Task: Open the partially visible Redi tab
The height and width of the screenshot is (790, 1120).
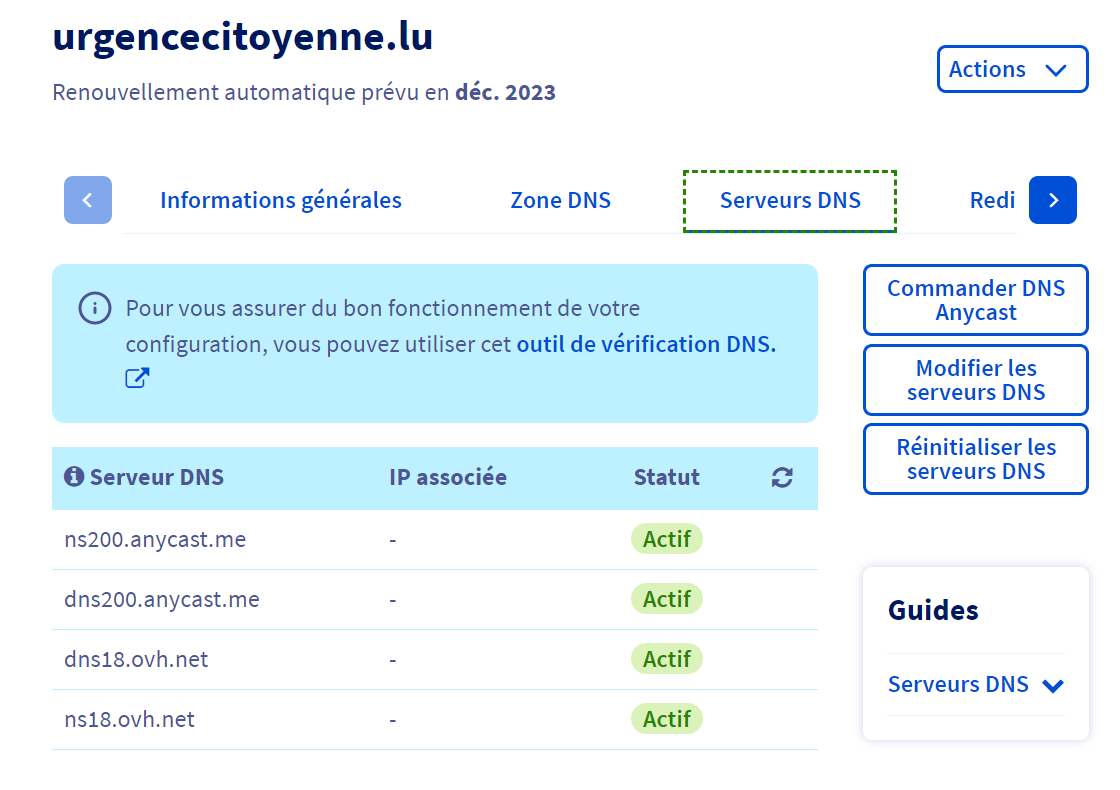Action: tap(991, 200)
